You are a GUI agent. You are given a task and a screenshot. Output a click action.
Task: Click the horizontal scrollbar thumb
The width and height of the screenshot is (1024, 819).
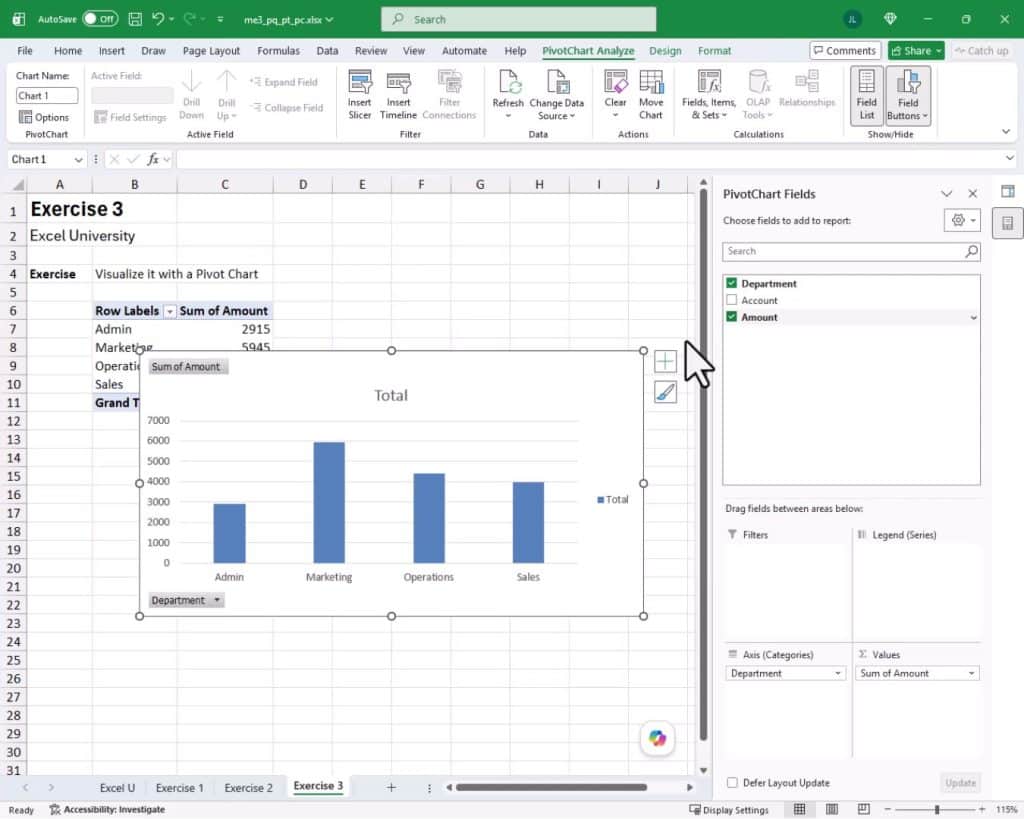[x=551, y=787]
